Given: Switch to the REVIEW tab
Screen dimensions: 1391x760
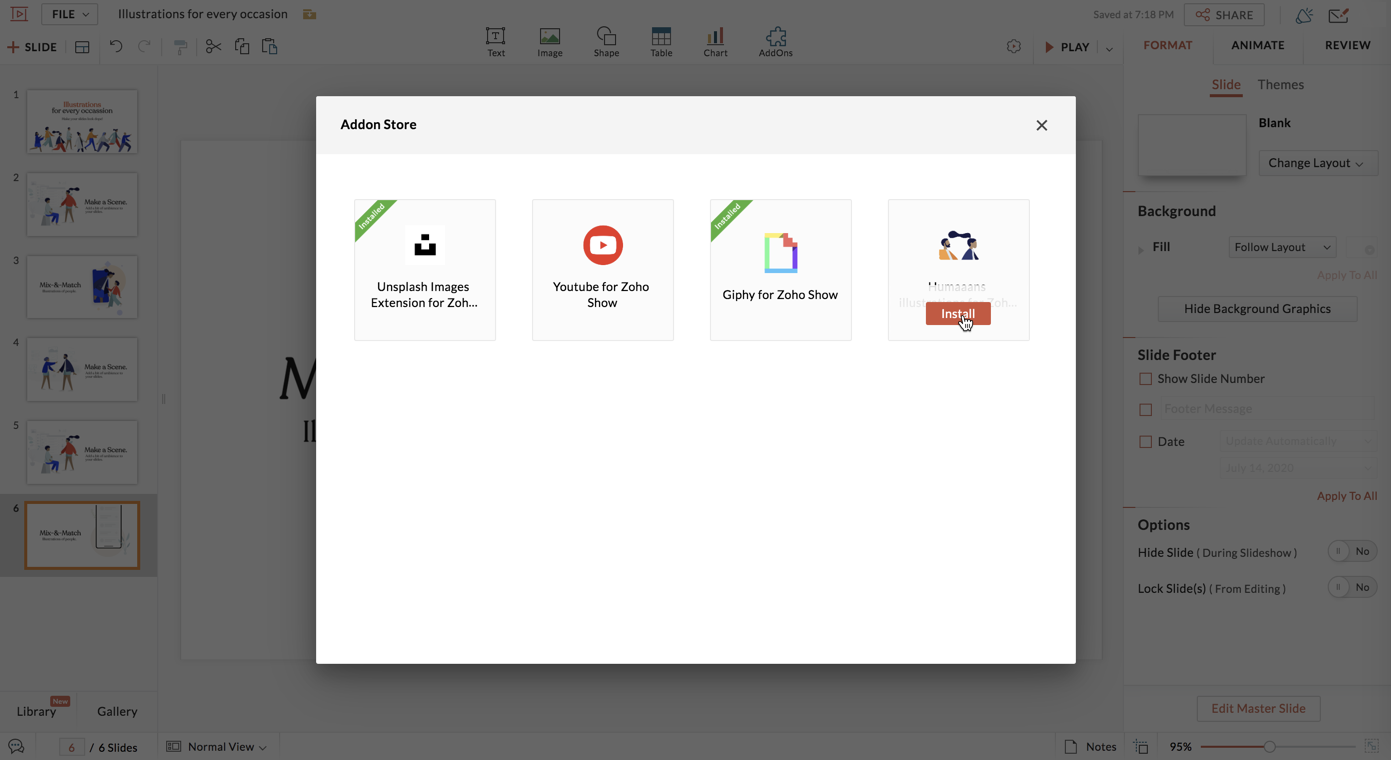Looking at the screenshot, I should click(1348, 45).
